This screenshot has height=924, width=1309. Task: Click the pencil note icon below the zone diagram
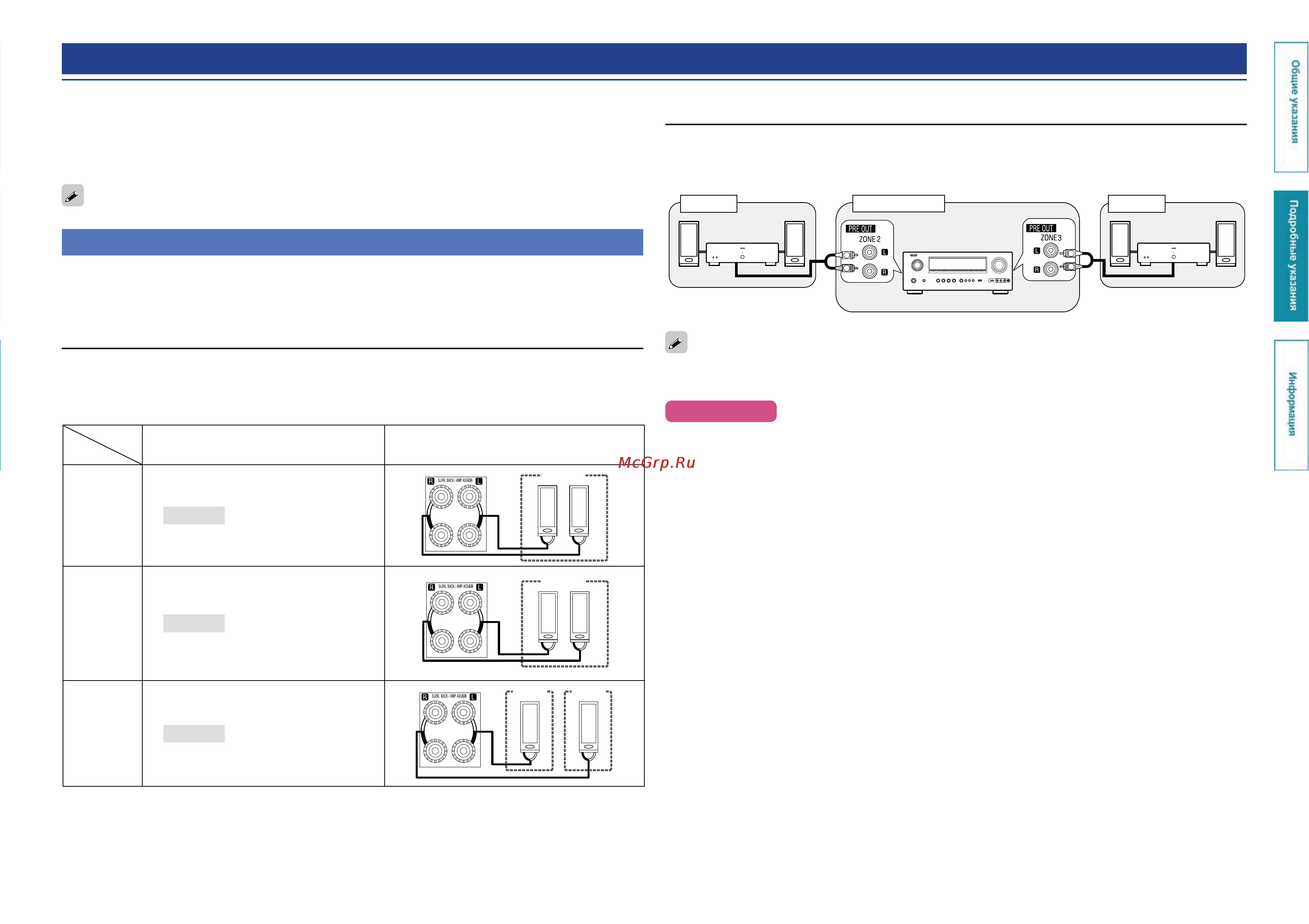676,342
